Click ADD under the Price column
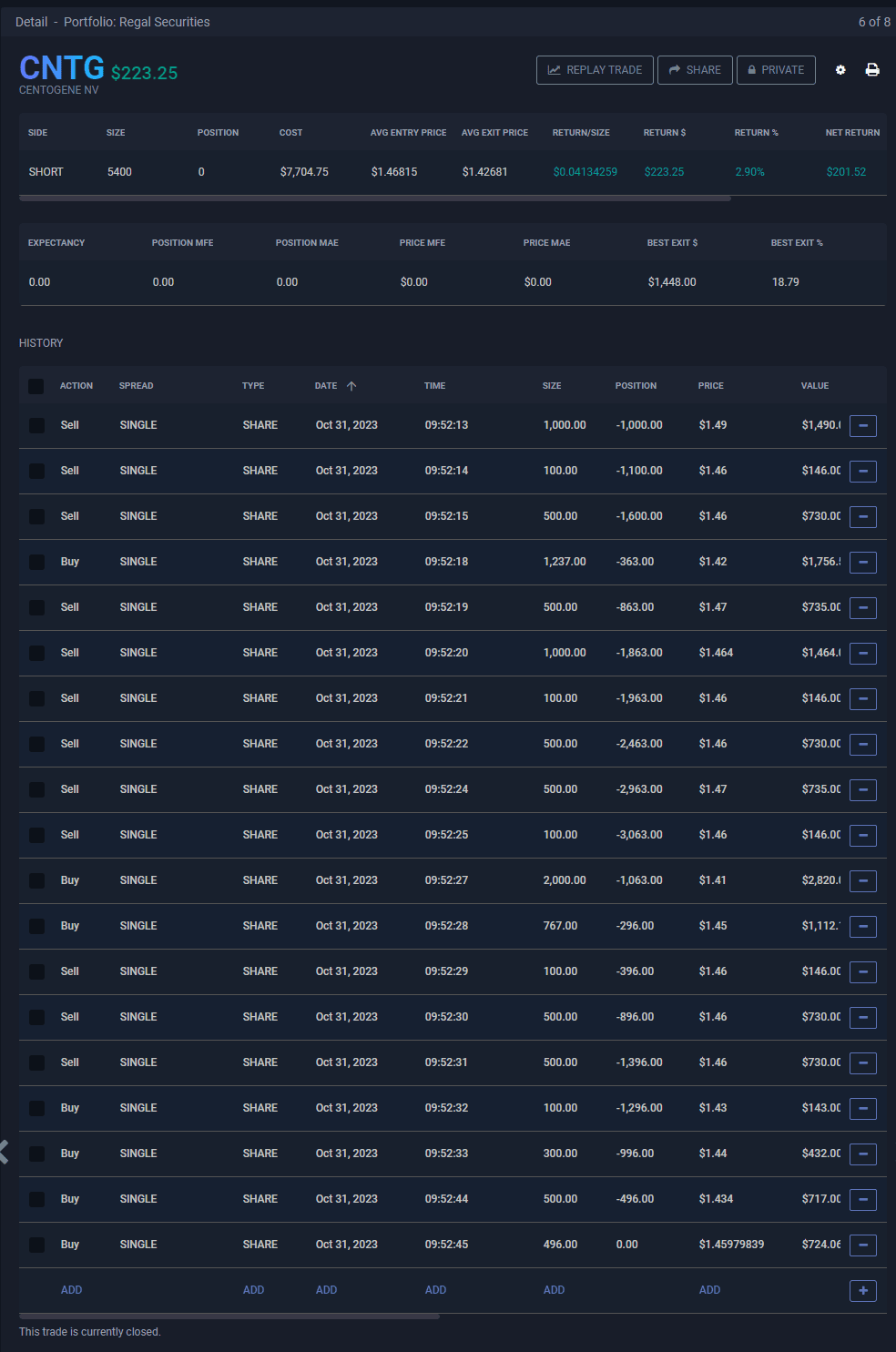The image size is (896, 1352). (x=709, y=1290)
